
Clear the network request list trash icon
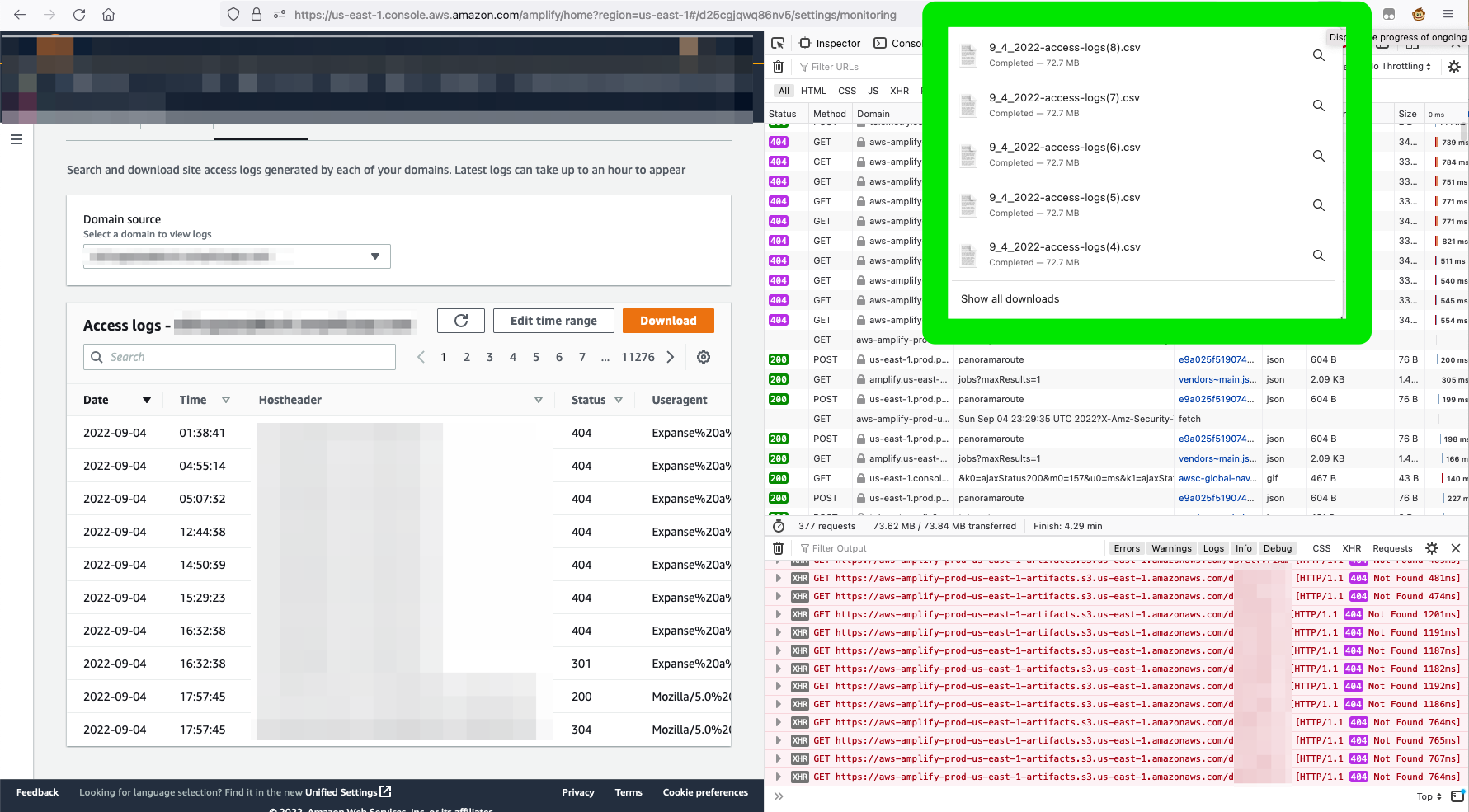(778, 67)
